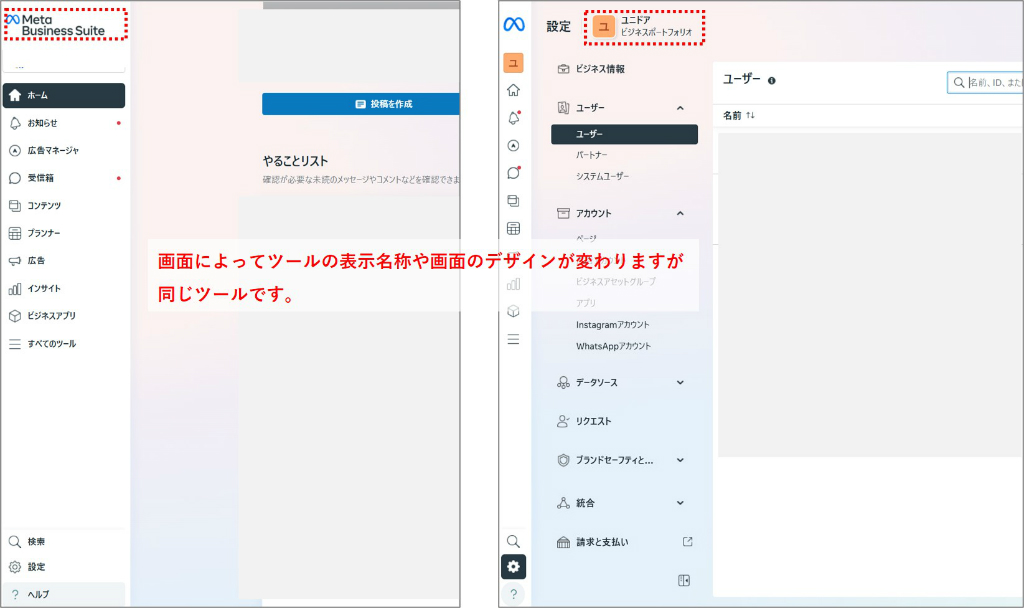Expand the データソース section
Image resolution: width=1024 pixels, height=608 pixels.
coord(680,382)
